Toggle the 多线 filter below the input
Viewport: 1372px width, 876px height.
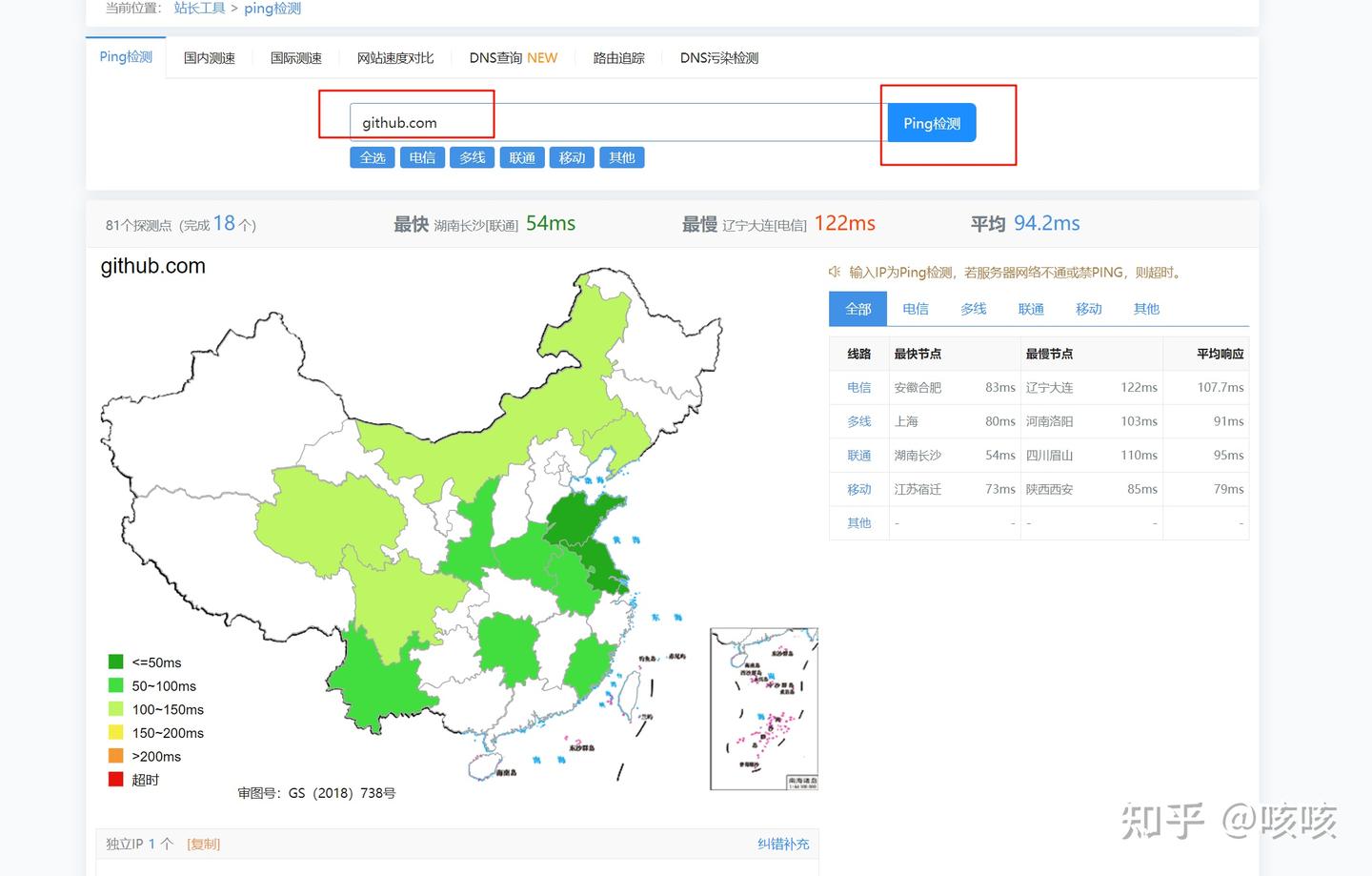point(473,157)
